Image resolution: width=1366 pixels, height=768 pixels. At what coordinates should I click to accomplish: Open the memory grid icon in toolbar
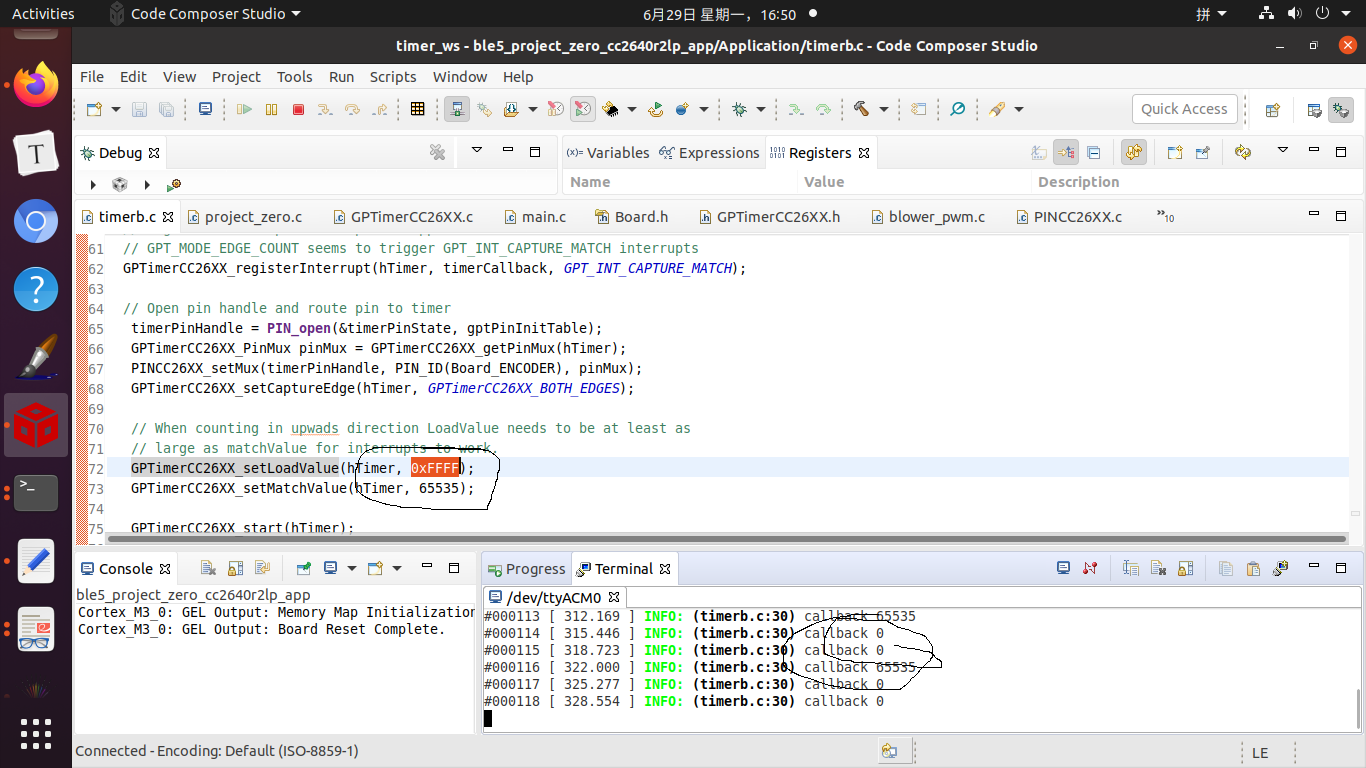pyautogui.click(x=418, y=109)
